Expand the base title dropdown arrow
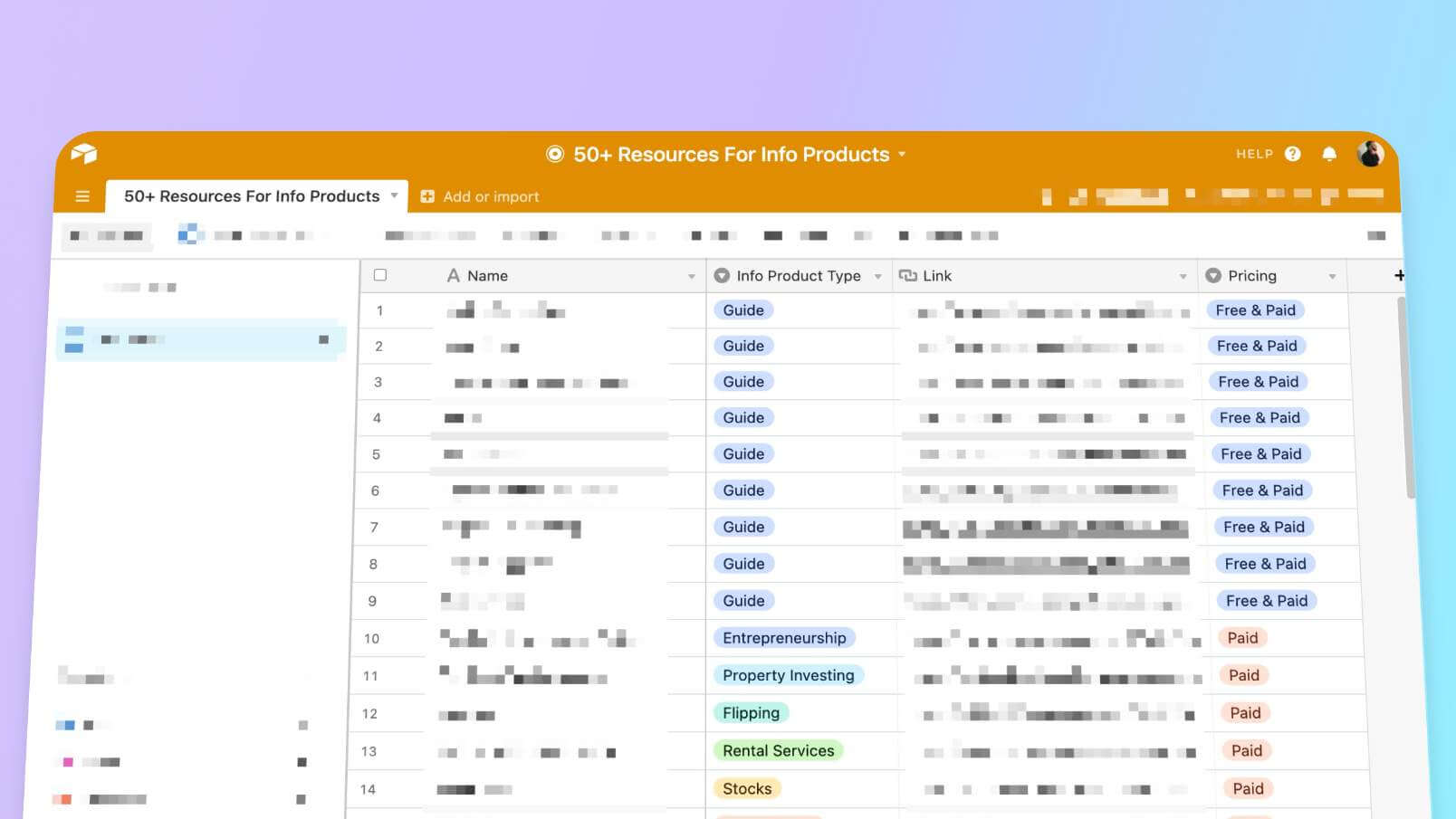 (902, 155)
